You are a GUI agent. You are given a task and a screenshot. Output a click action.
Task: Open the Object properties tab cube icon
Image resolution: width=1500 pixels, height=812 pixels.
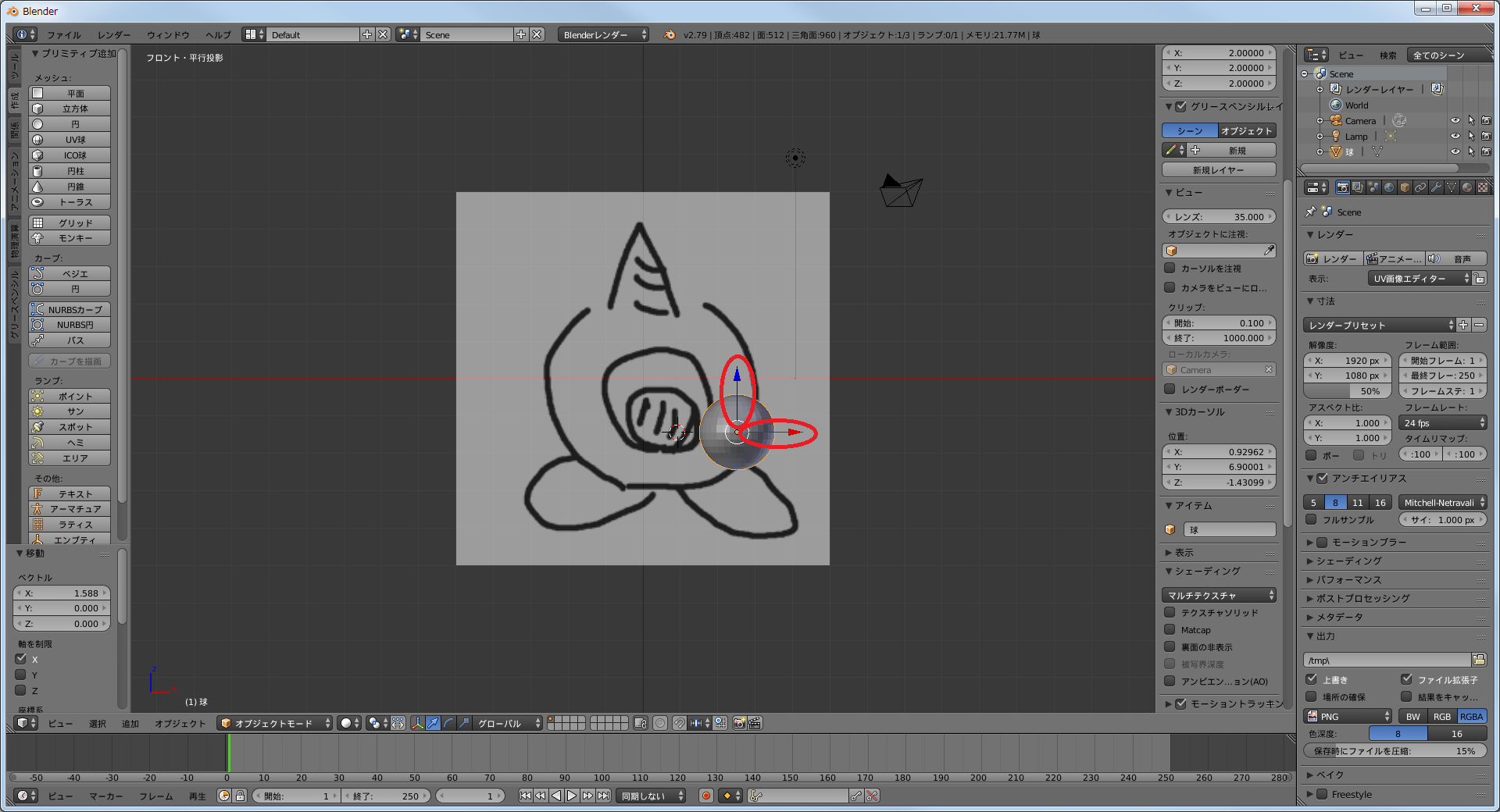(1405, 187)
